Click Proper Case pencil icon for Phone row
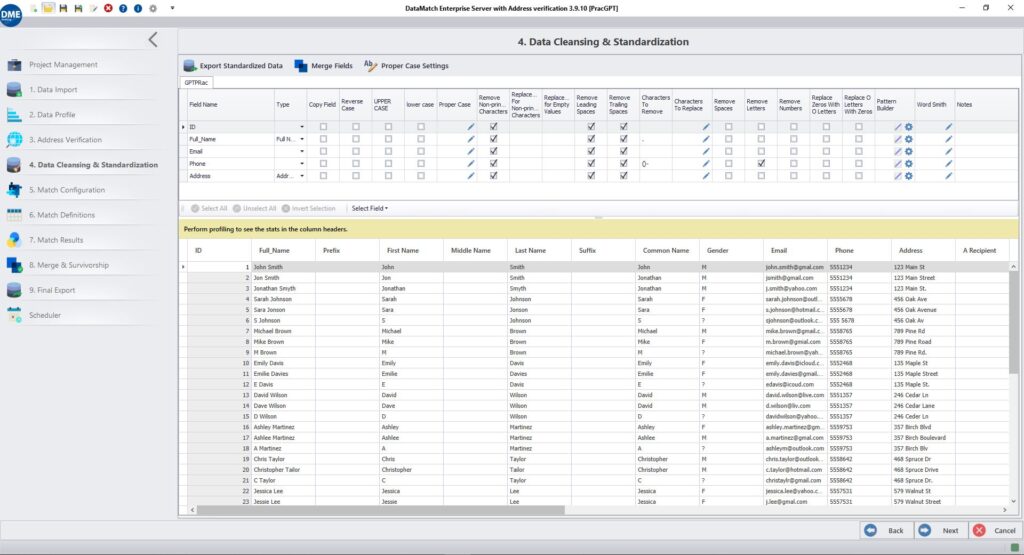1024x555 pixels. pos(471,163)
